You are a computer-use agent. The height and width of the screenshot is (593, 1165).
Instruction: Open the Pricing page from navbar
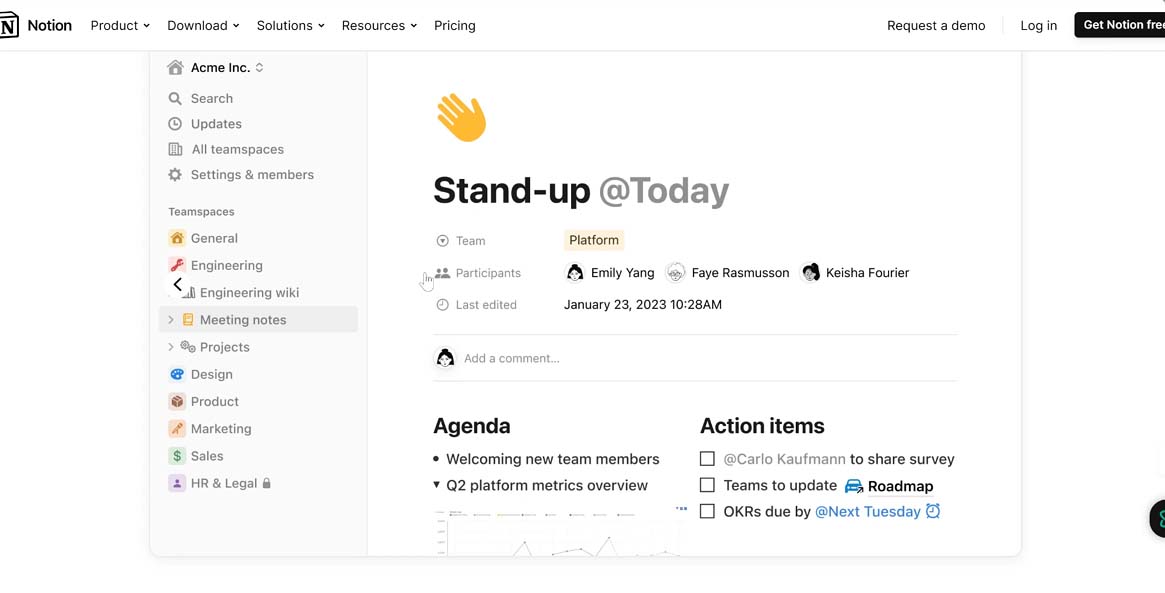pos(455,26)
